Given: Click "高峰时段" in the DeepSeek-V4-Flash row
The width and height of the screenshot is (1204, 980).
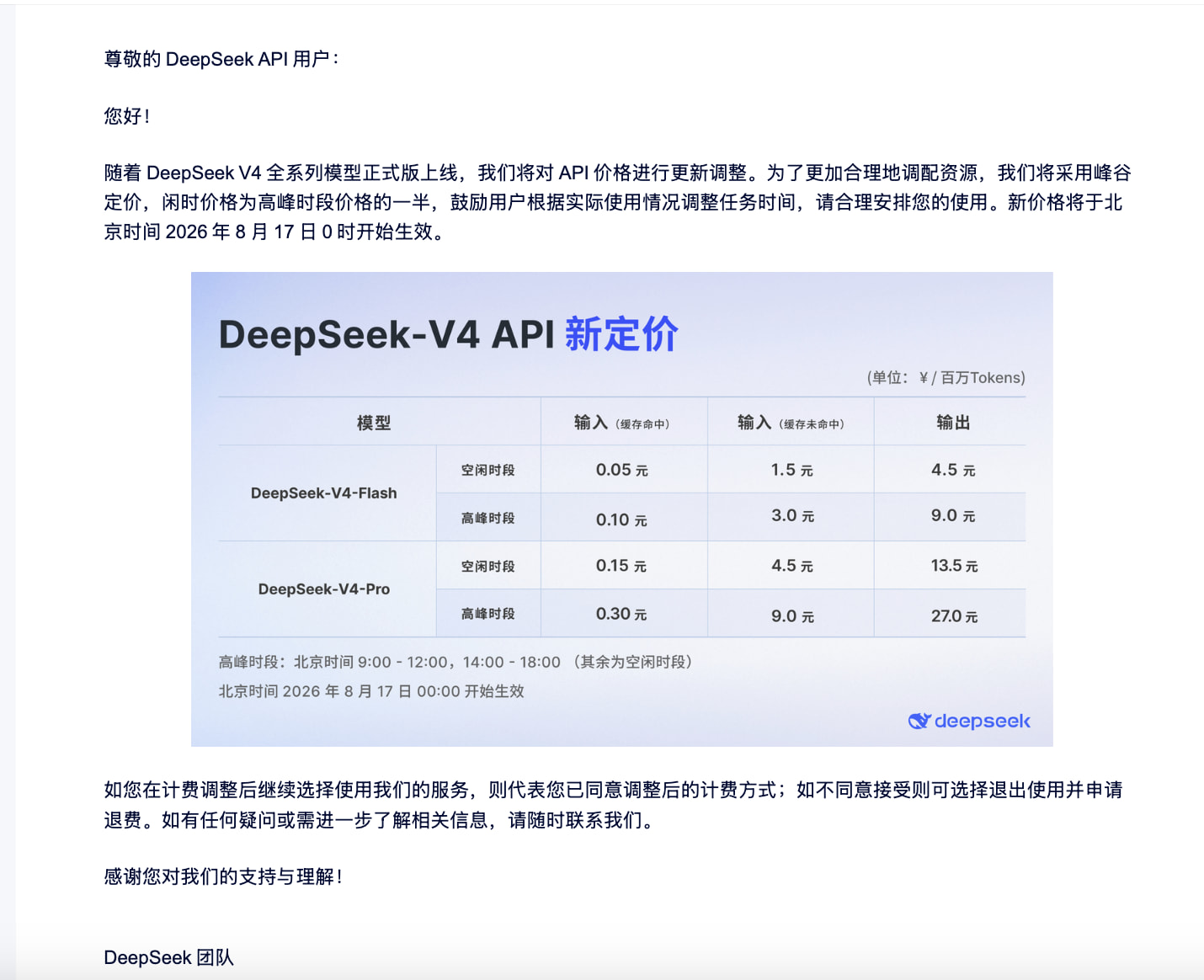Looking at the screenshot, I should (487, 518).
